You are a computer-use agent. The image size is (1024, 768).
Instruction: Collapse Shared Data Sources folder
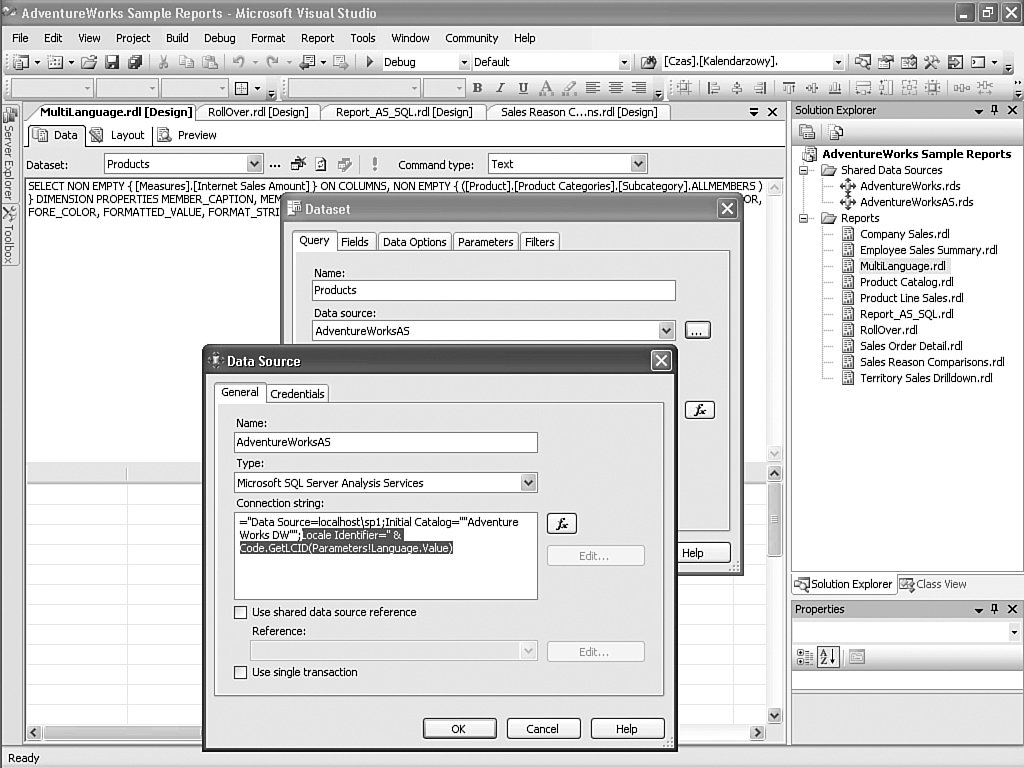[804, 170]
